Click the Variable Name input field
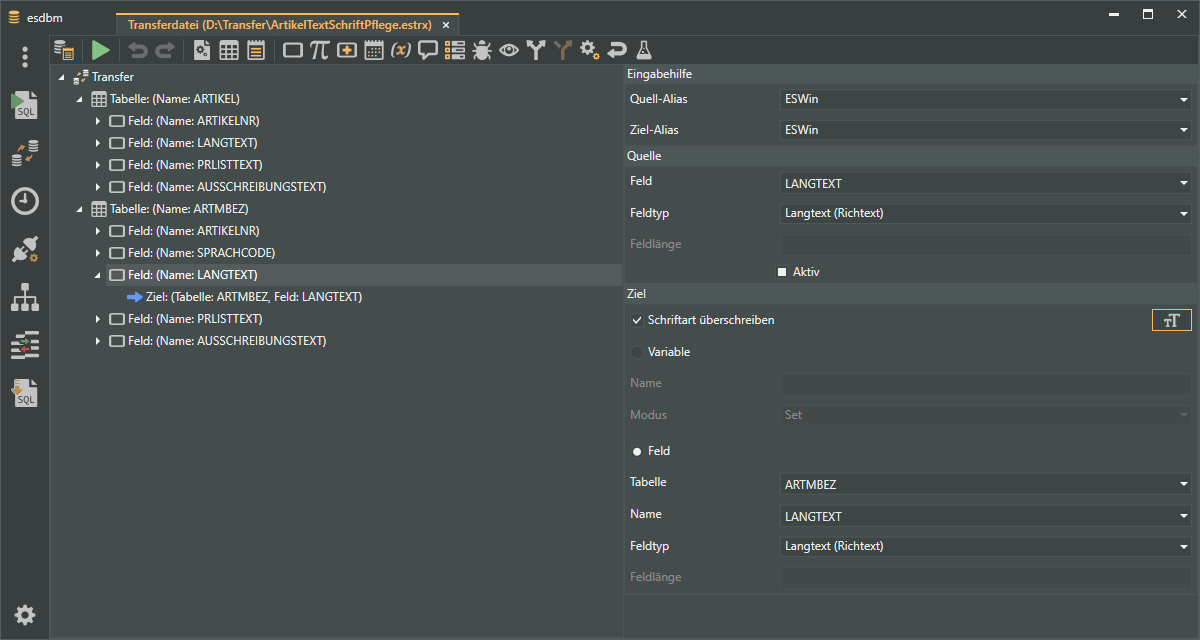The height and width of the screenshot is (640, 1200). (986, 383)
